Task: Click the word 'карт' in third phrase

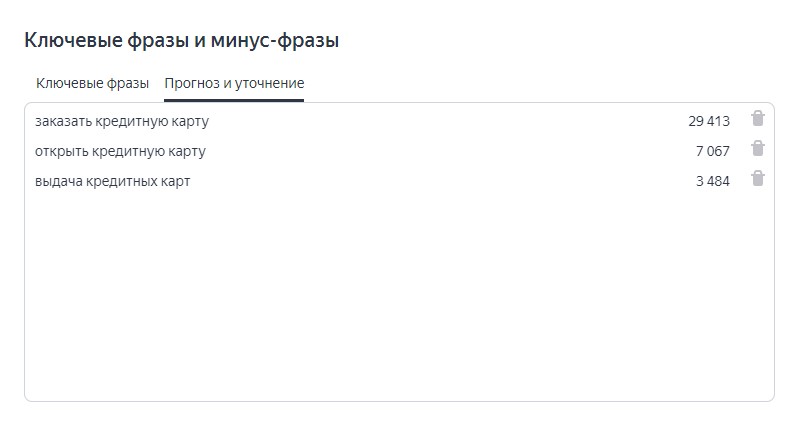Action: 175,182
